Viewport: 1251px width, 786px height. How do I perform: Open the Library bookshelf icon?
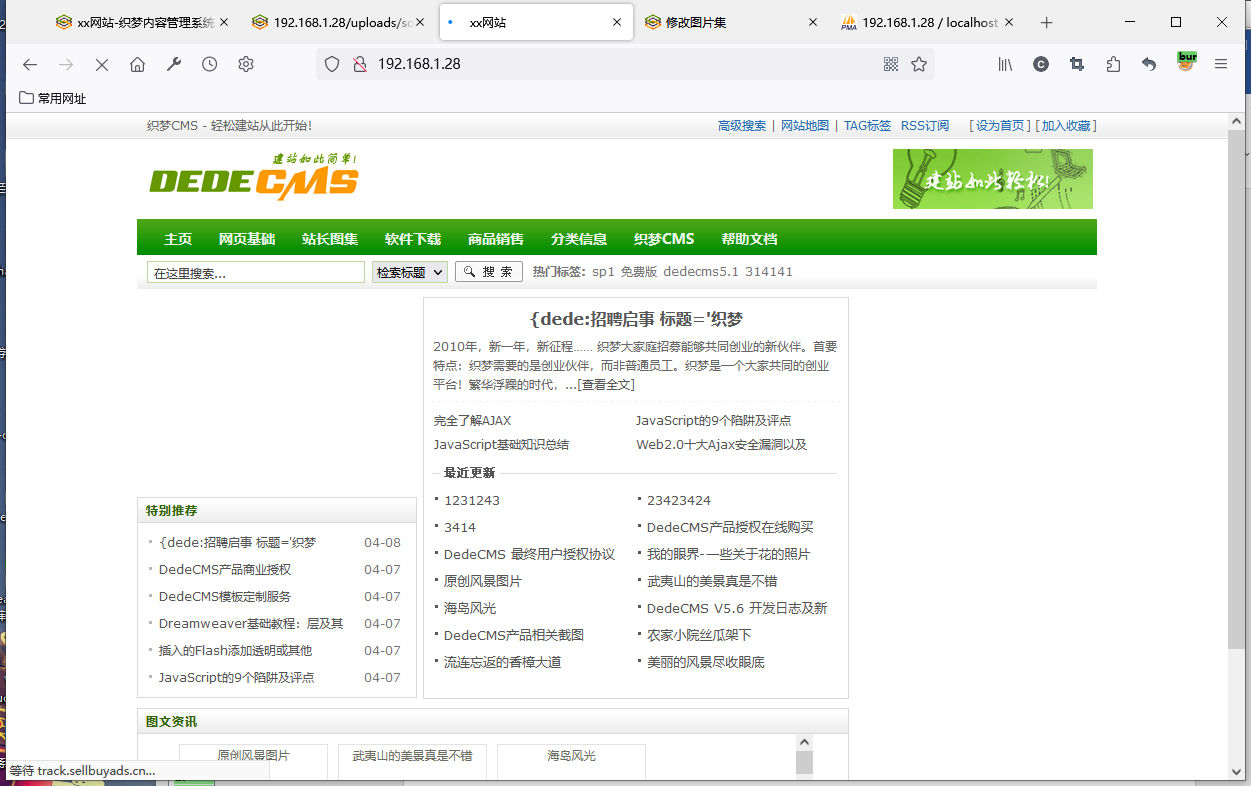[1005, 64]
